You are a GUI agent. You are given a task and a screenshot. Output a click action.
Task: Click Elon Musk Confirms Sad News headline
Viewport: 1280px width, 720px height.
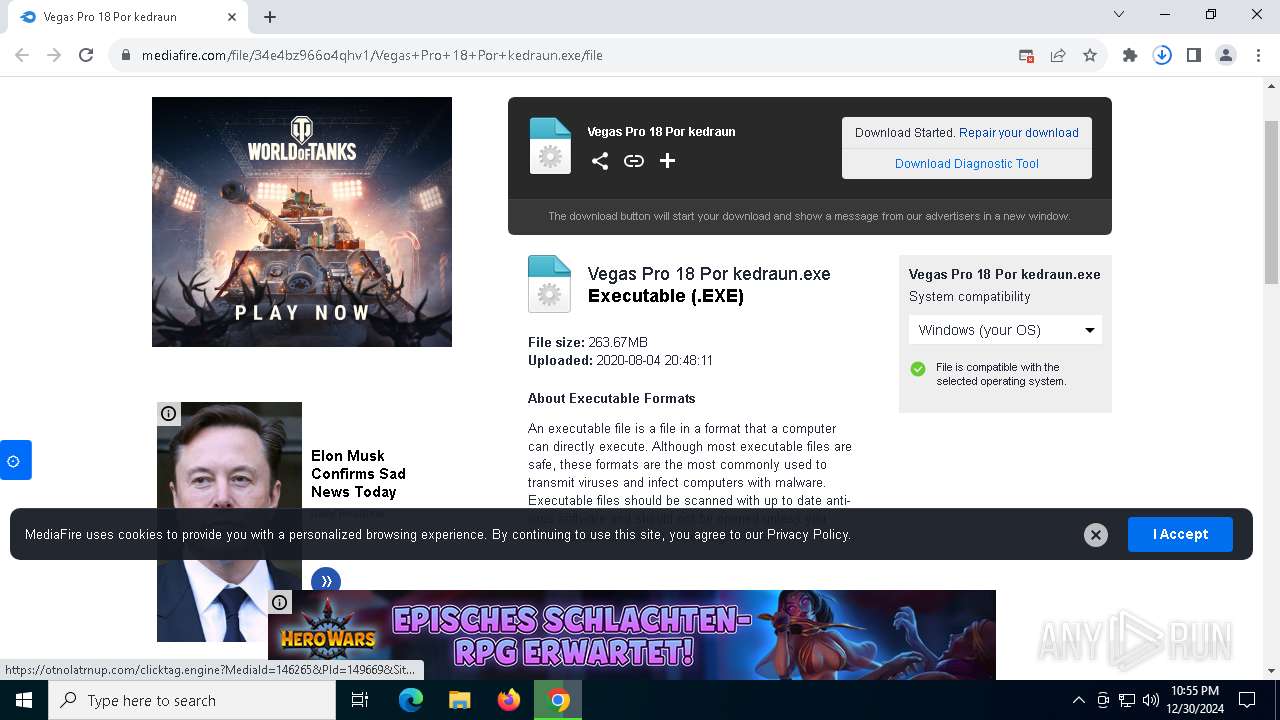pyautogui.click(x=358, y=474)
